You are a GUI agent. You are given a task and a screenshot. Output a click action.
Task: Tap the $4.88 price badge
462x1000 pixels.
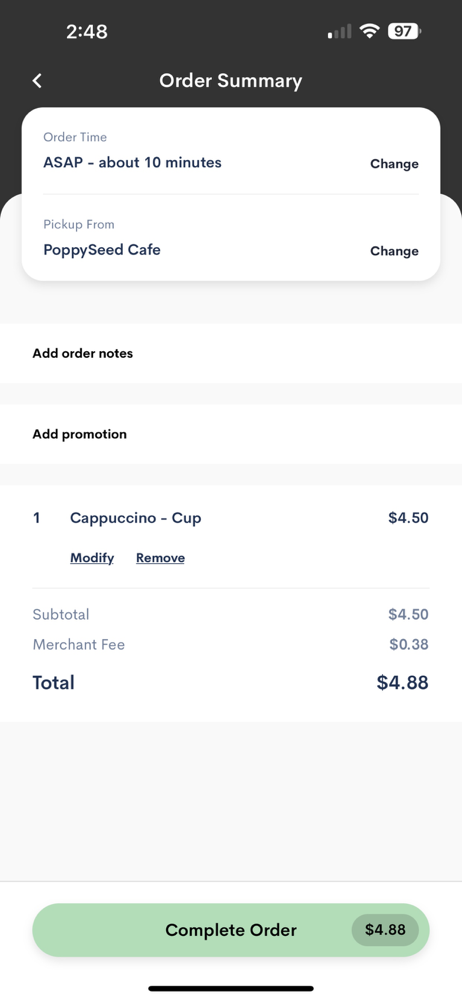(x=385, y=930)
